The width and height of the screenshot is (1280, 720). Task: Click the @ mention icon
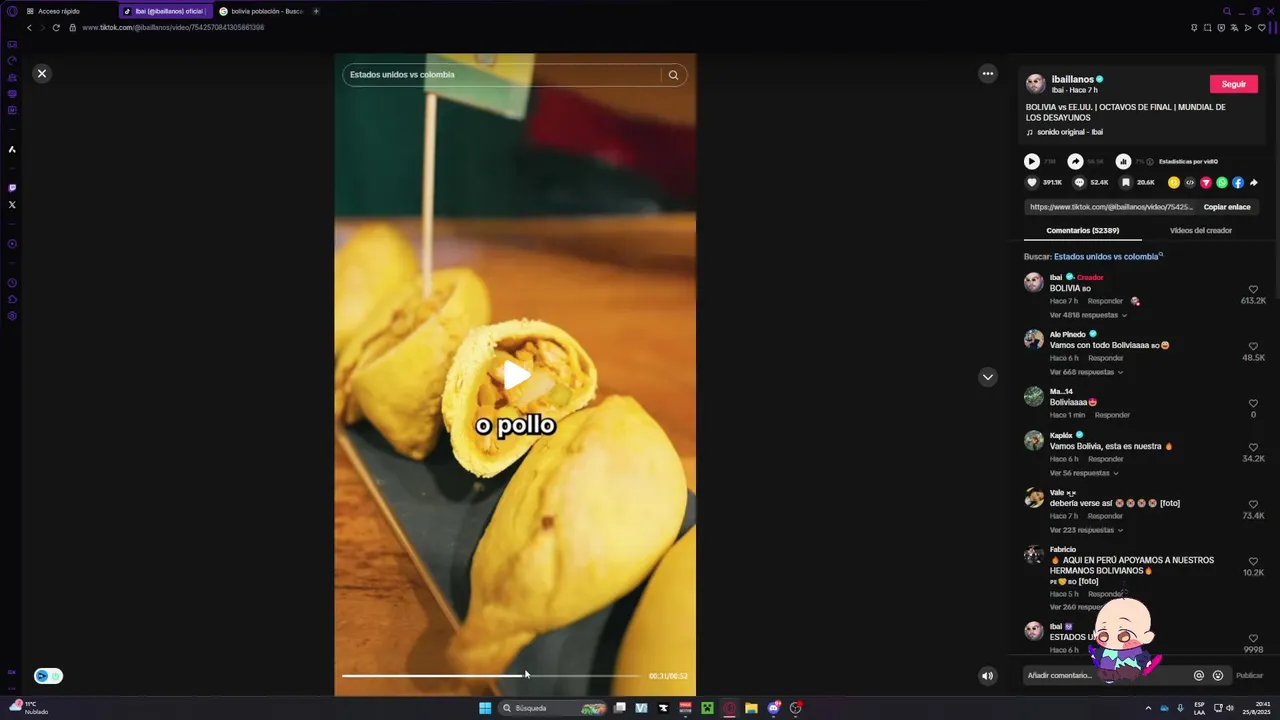[1199, 676]
